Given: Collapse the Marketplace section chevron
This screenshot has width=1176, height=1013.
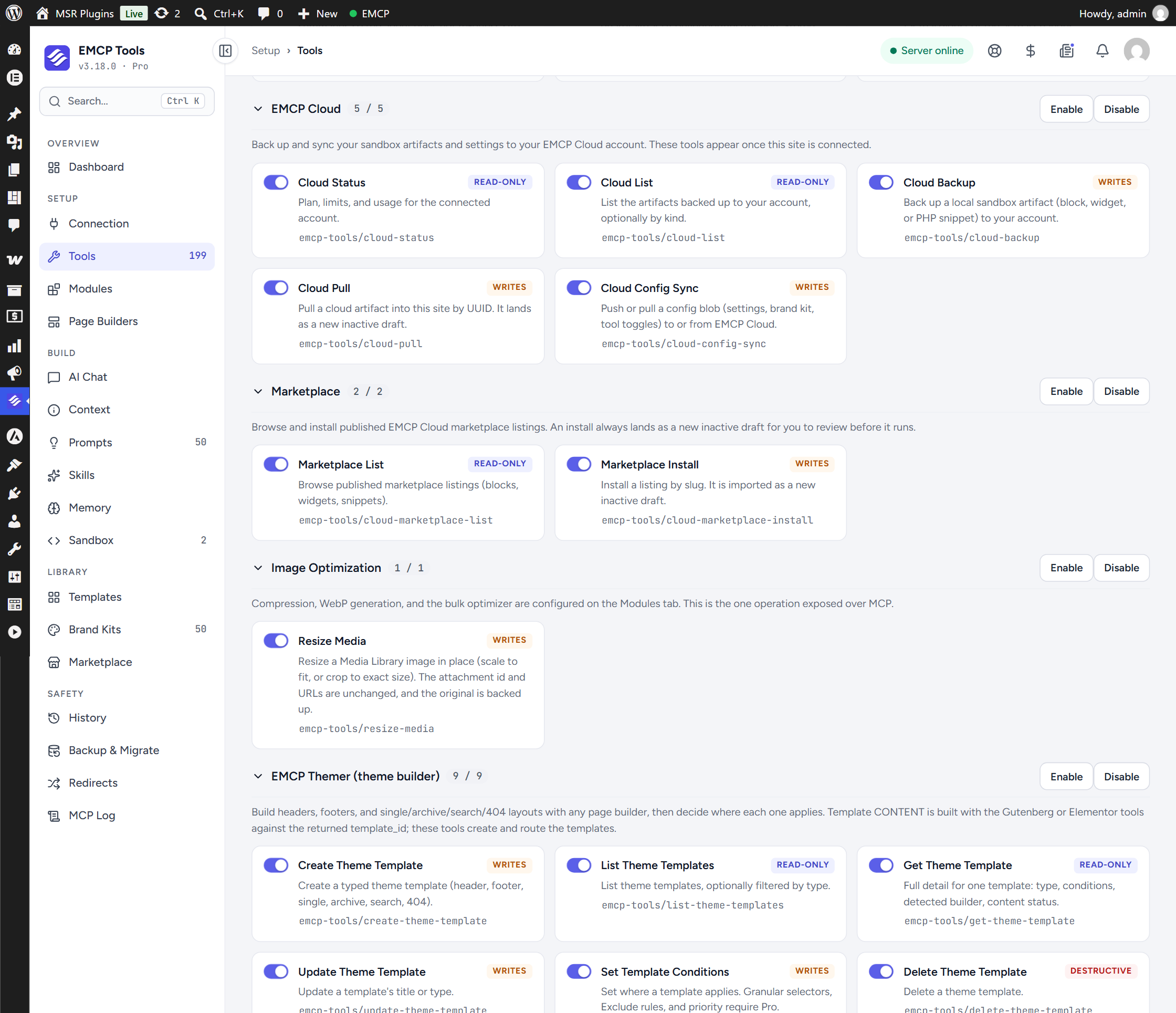Looking at the screenshot, I should coord(258,391).
